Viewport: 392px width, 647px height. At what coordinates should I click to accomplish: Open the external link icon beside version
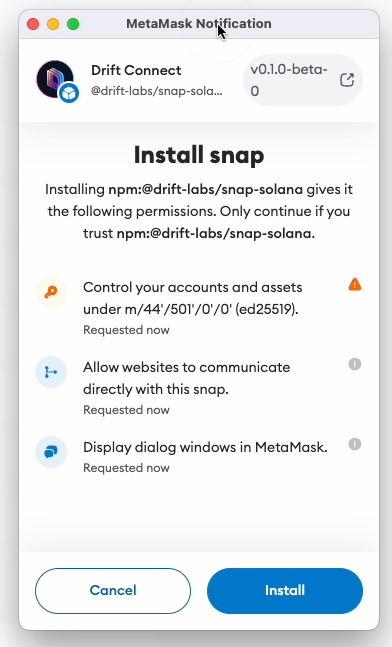(x=347, y=80)
